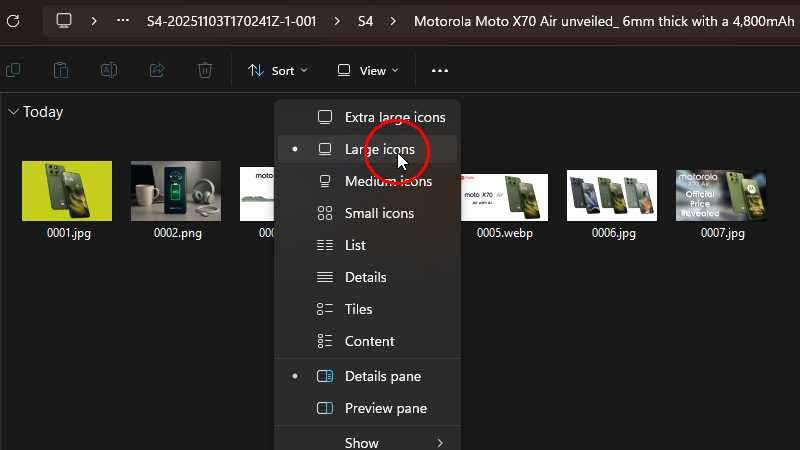
Task: Click the 0007.jpg file name
Action: tap(722, 233)
